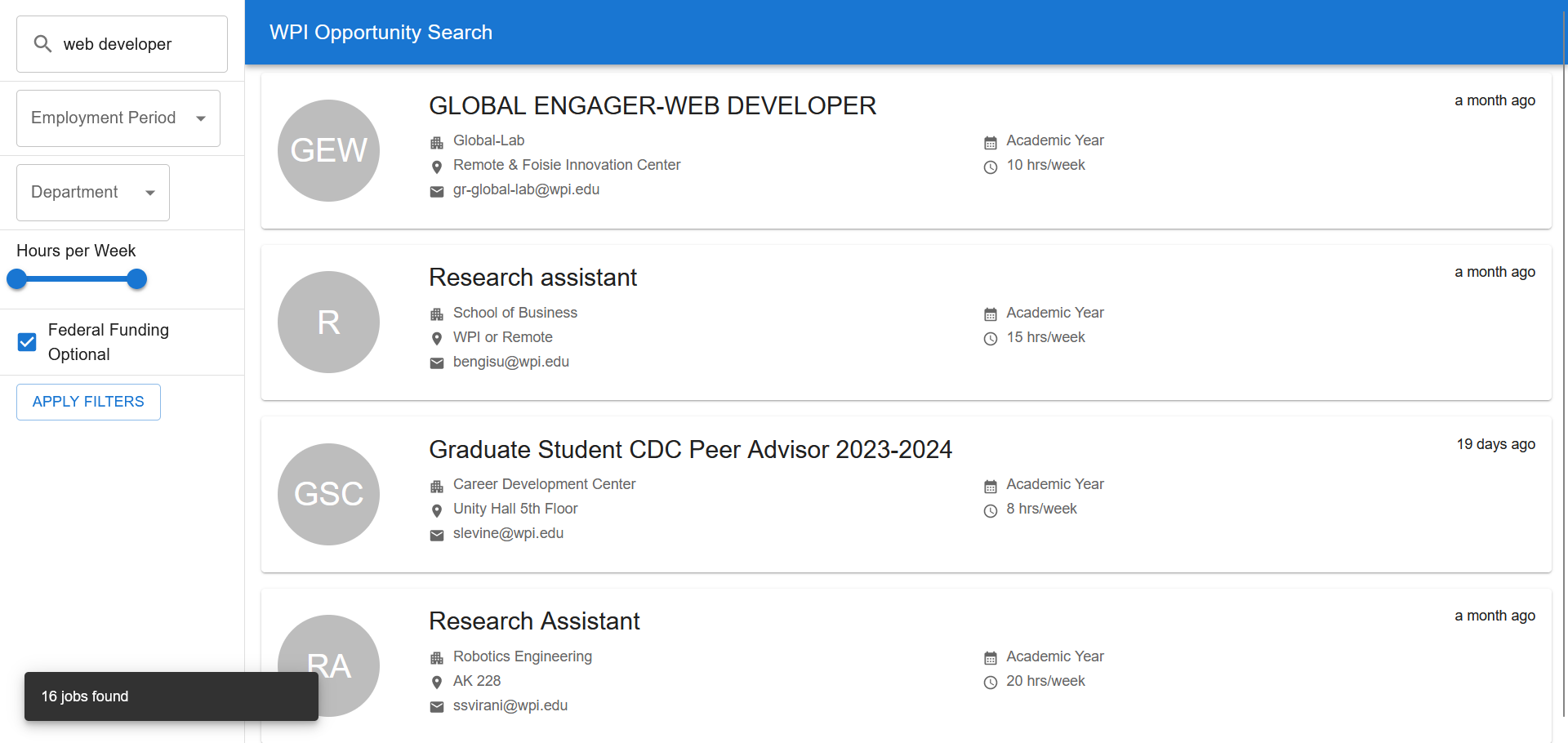This screenshot has height=743, width=1568.
Task: Click the clock icon showing 15 hrs/week
Action: click(991, 338)
